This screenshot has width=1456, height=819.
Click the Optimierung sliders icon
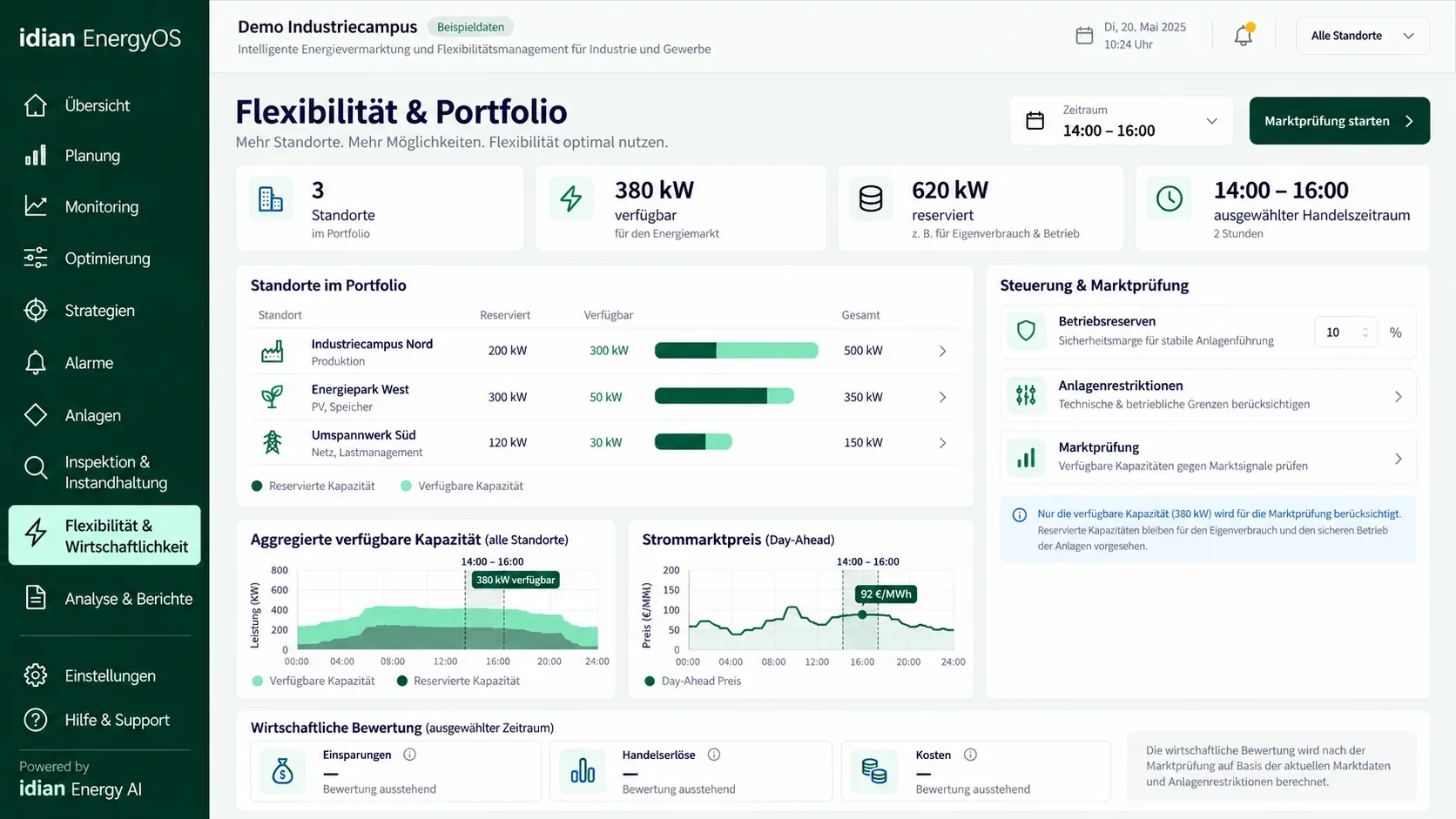(x=36, y=258)
